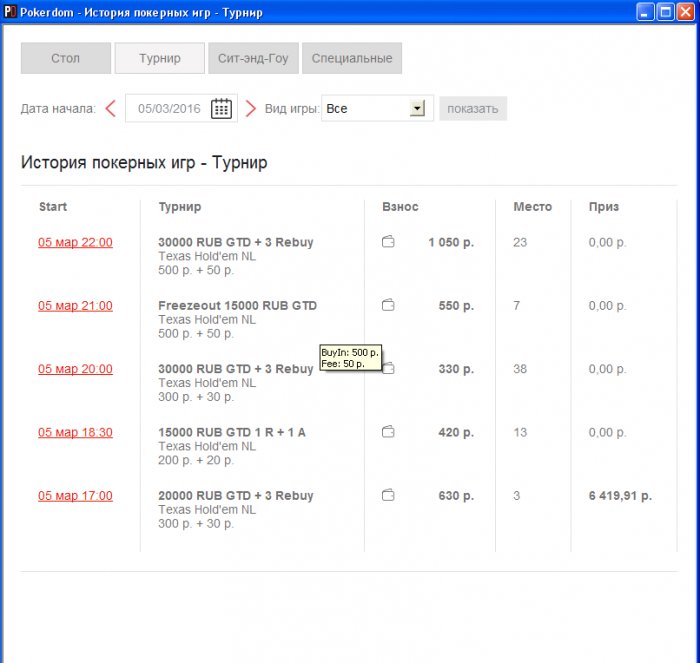Open the Сит-энд-Гоу tab
The image size is (700, 663).
(x=253, y=58)
